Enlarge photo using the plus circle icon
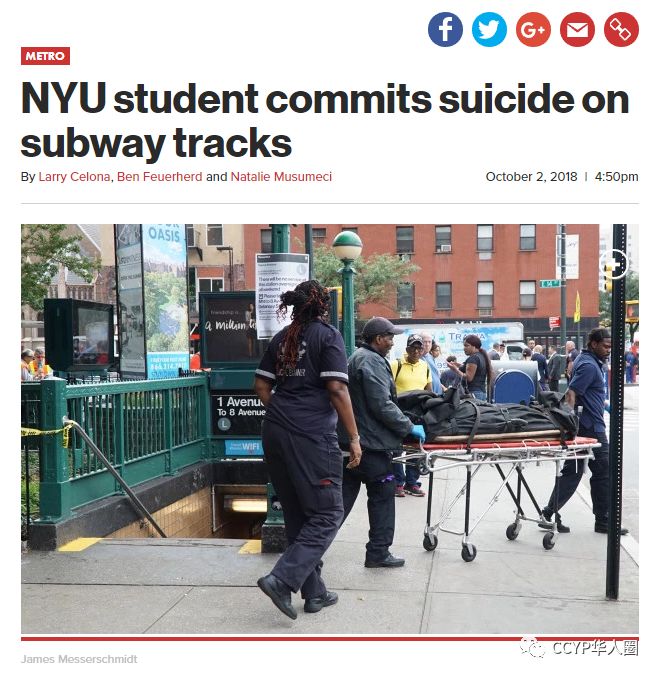The height and width of the screenshot is (676, 659). (x=615, y=264)
